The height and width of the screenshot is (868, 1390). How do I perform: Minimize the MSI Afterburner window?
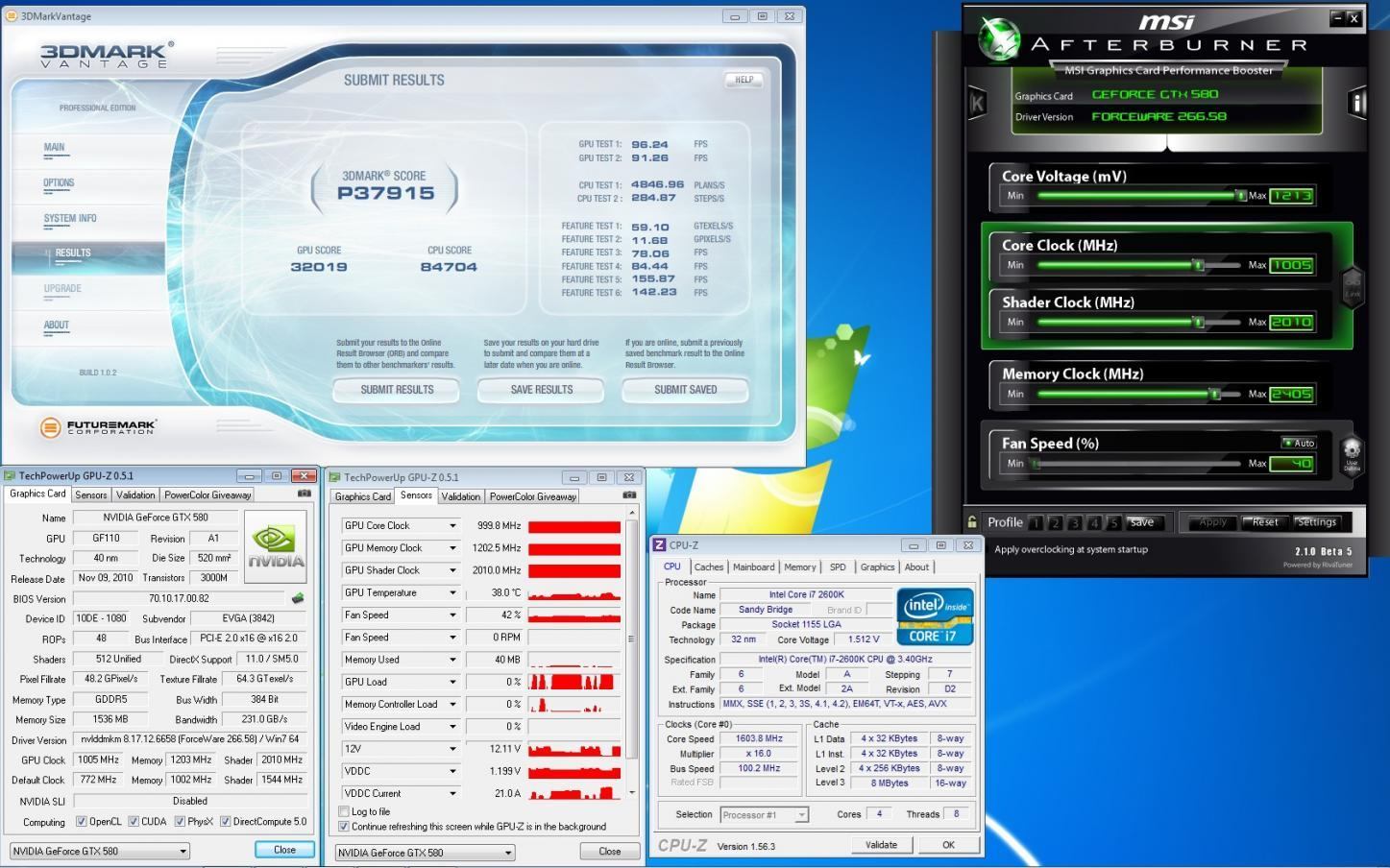click(x=1336, y=18)
